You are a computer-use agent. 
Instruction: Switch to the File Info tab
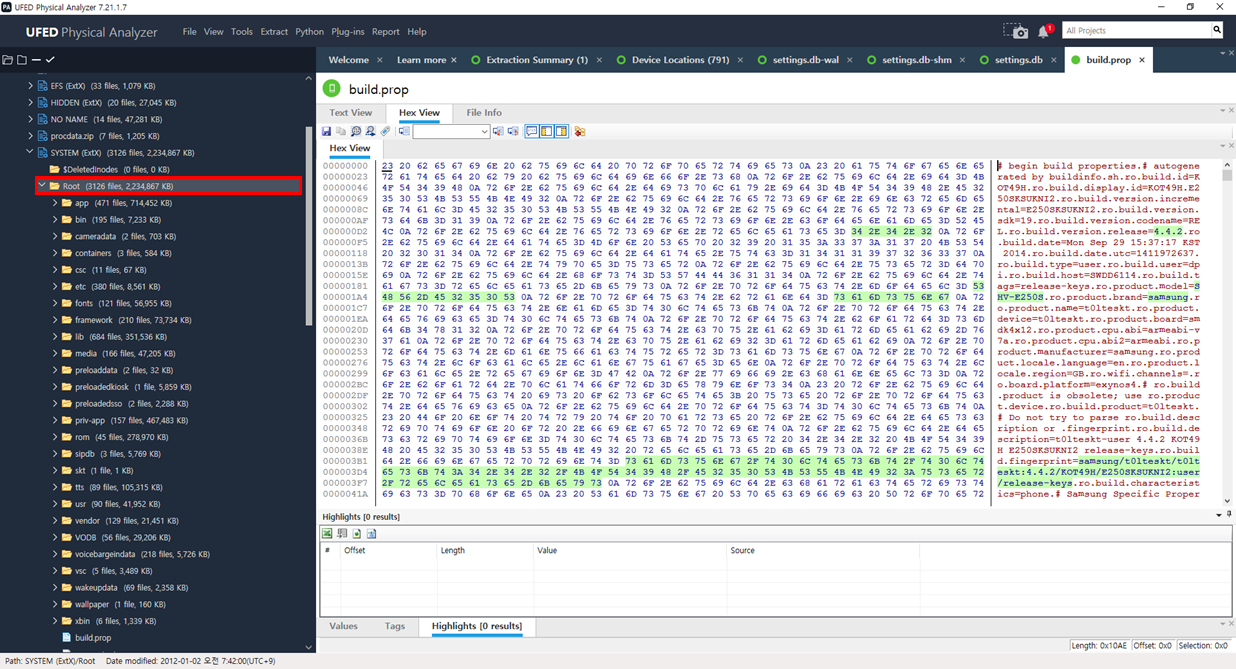tap(484, 113)
